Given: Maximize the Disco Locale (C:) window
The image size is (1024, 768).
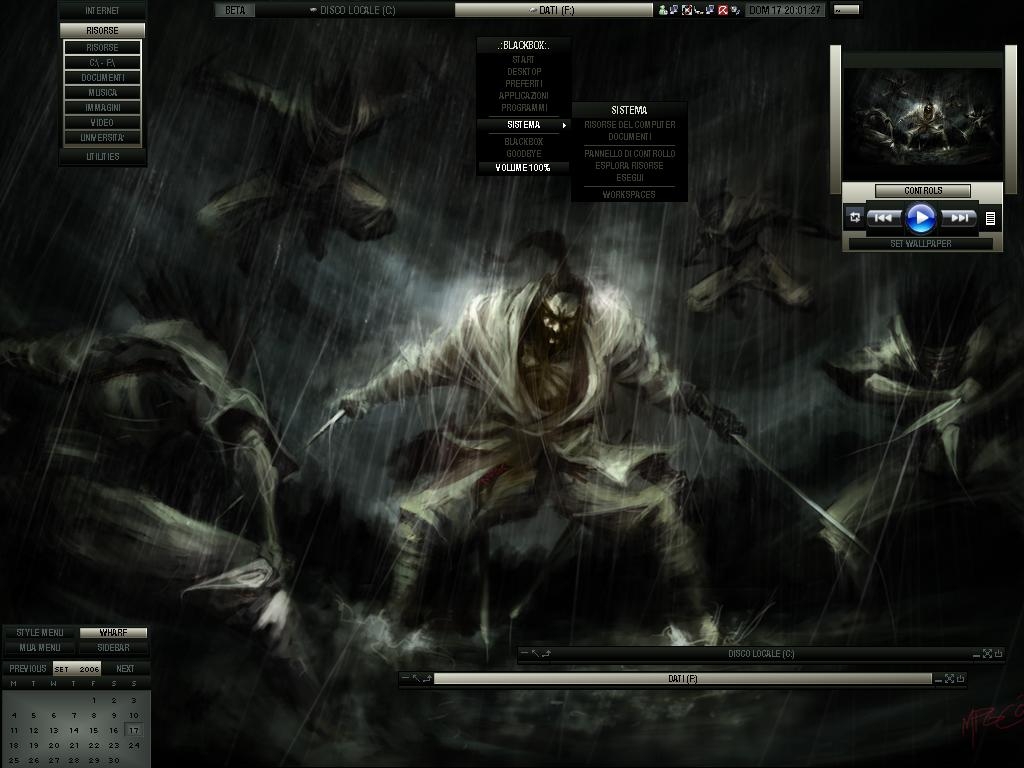Looking at the screenshot, I should pos(987,654).
